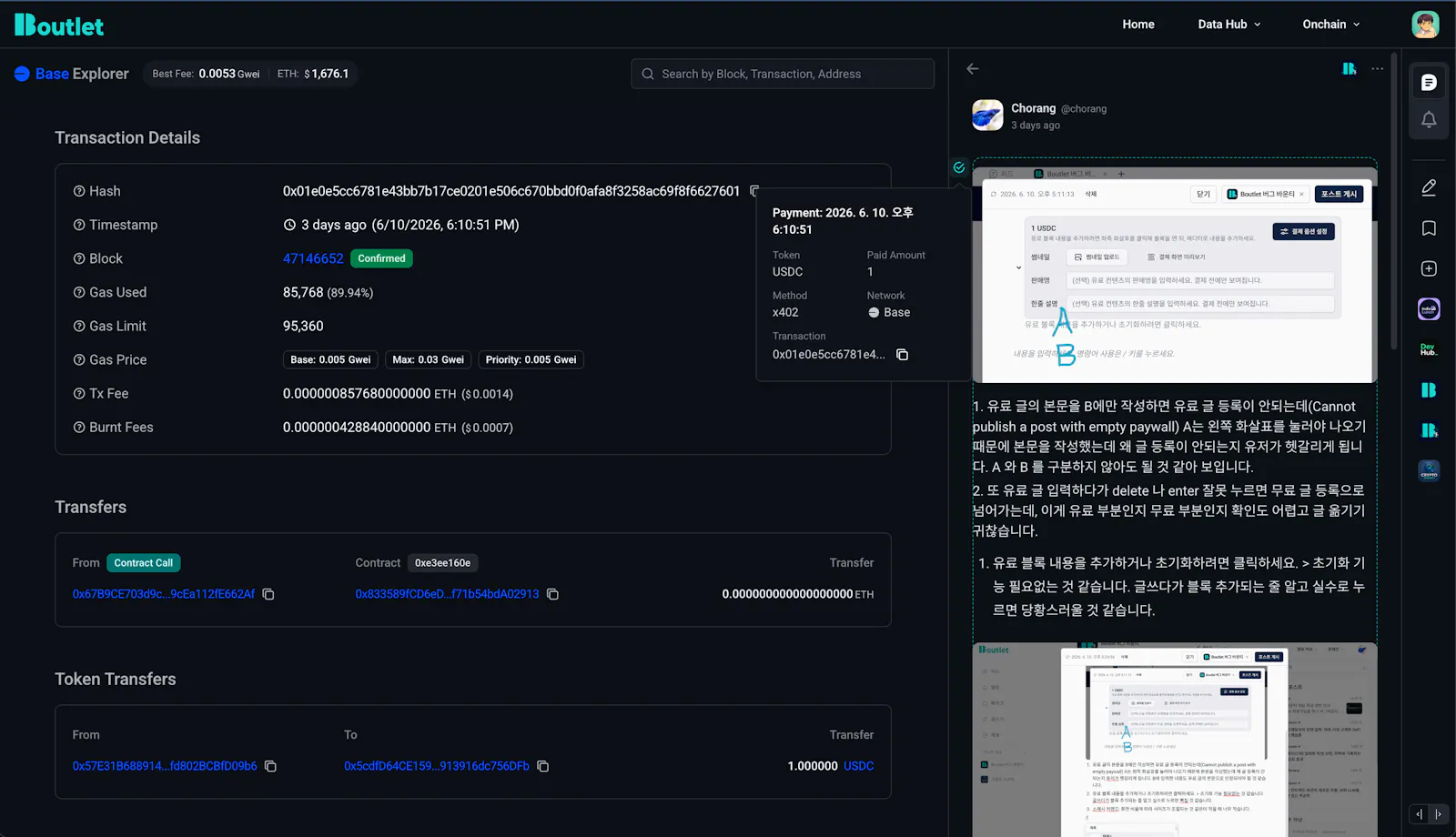
Task: Expand the Onchain dropdown menu
Action: [1330, 25]
